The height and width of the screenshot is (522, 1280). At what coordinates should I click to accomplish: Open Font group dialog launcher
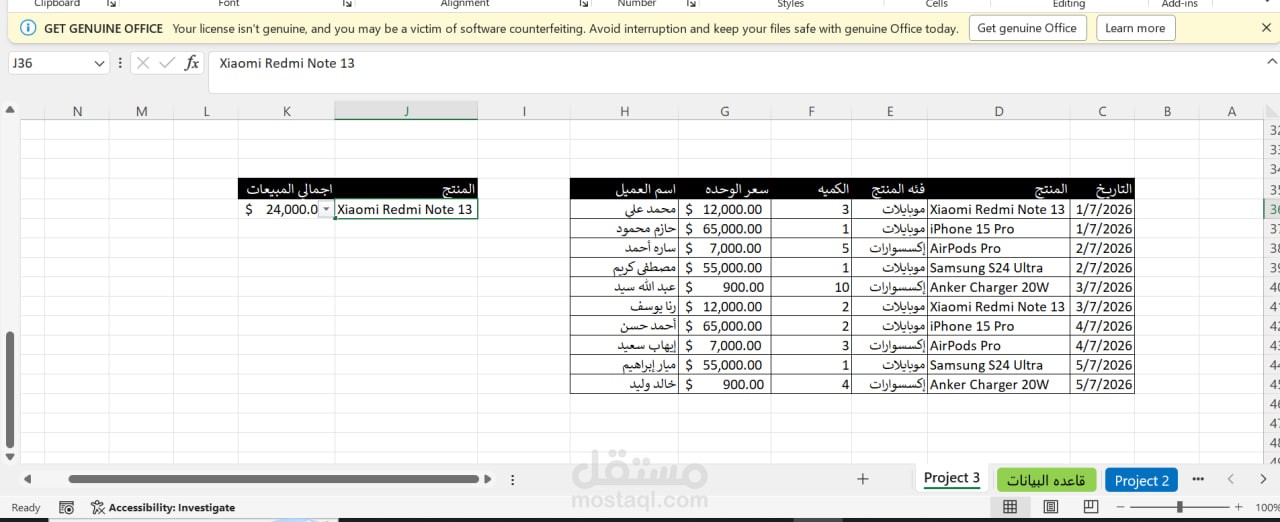[x=347, y=4]
